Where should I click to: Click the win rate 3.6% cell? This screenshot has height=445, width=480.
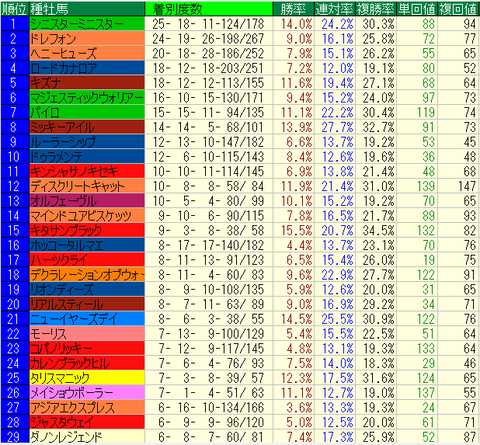(x=293, y=407)
